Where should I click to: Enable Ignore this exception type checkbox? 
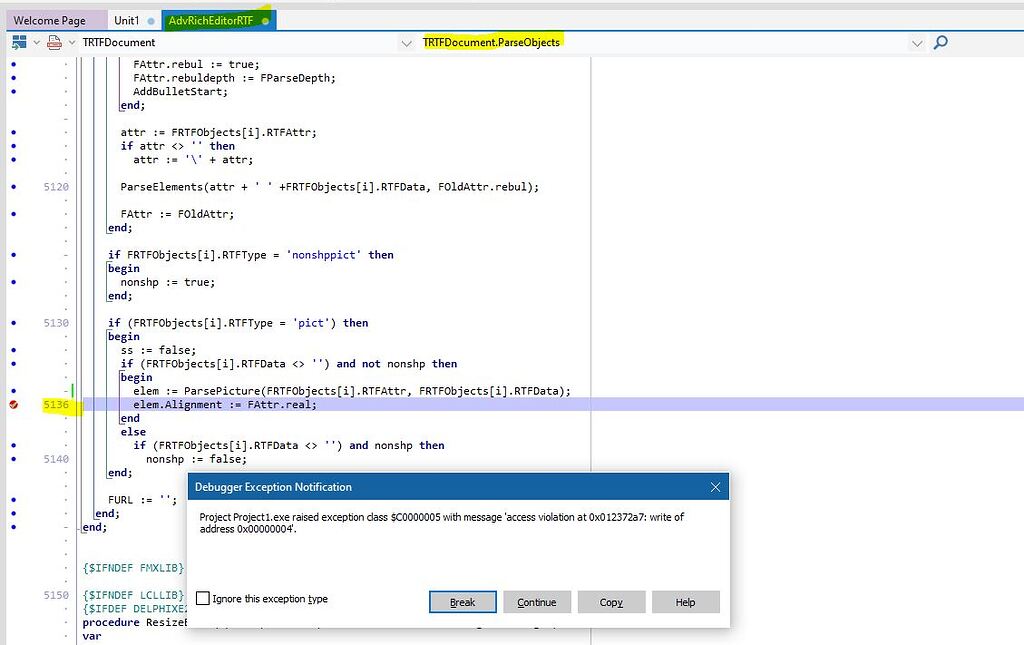click(x=203, y=599)
